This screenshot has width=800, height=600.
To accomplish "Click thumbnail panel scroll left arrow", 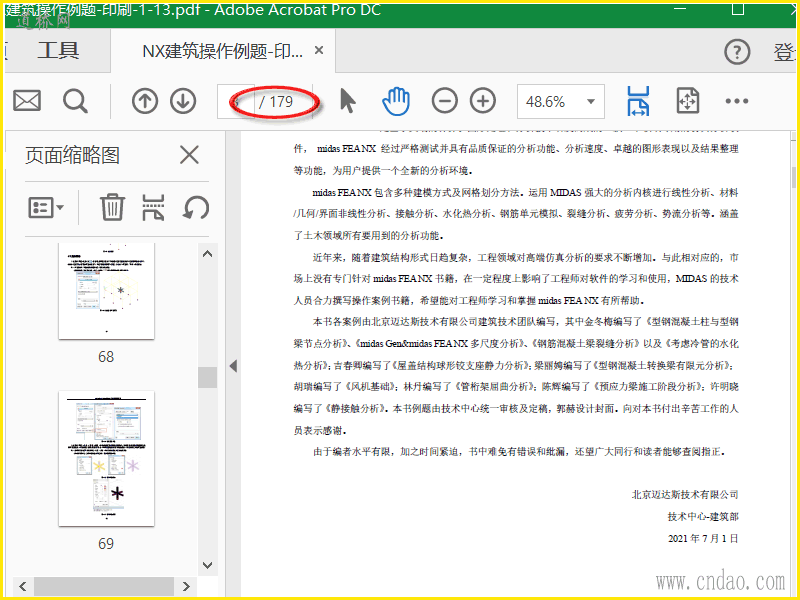I will 22,586.
